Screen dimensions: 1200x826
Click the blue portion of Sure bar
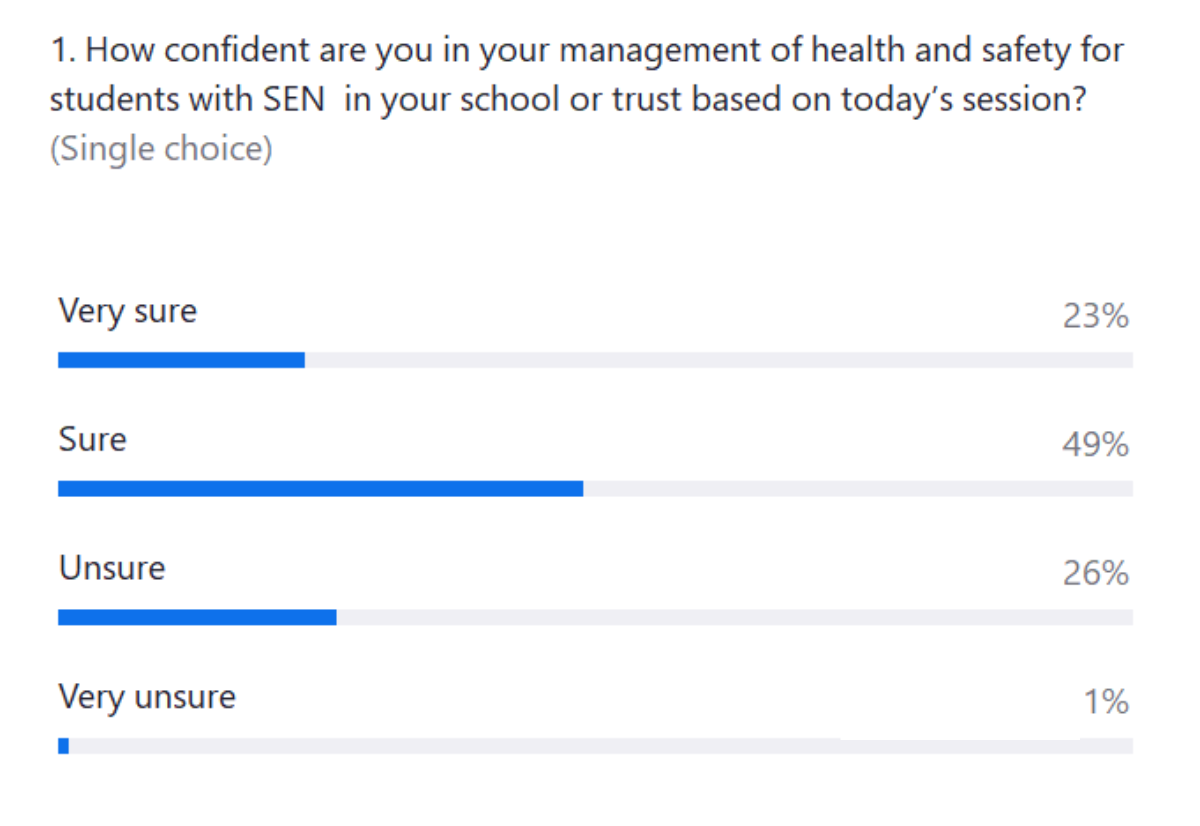tap(320, 489)
